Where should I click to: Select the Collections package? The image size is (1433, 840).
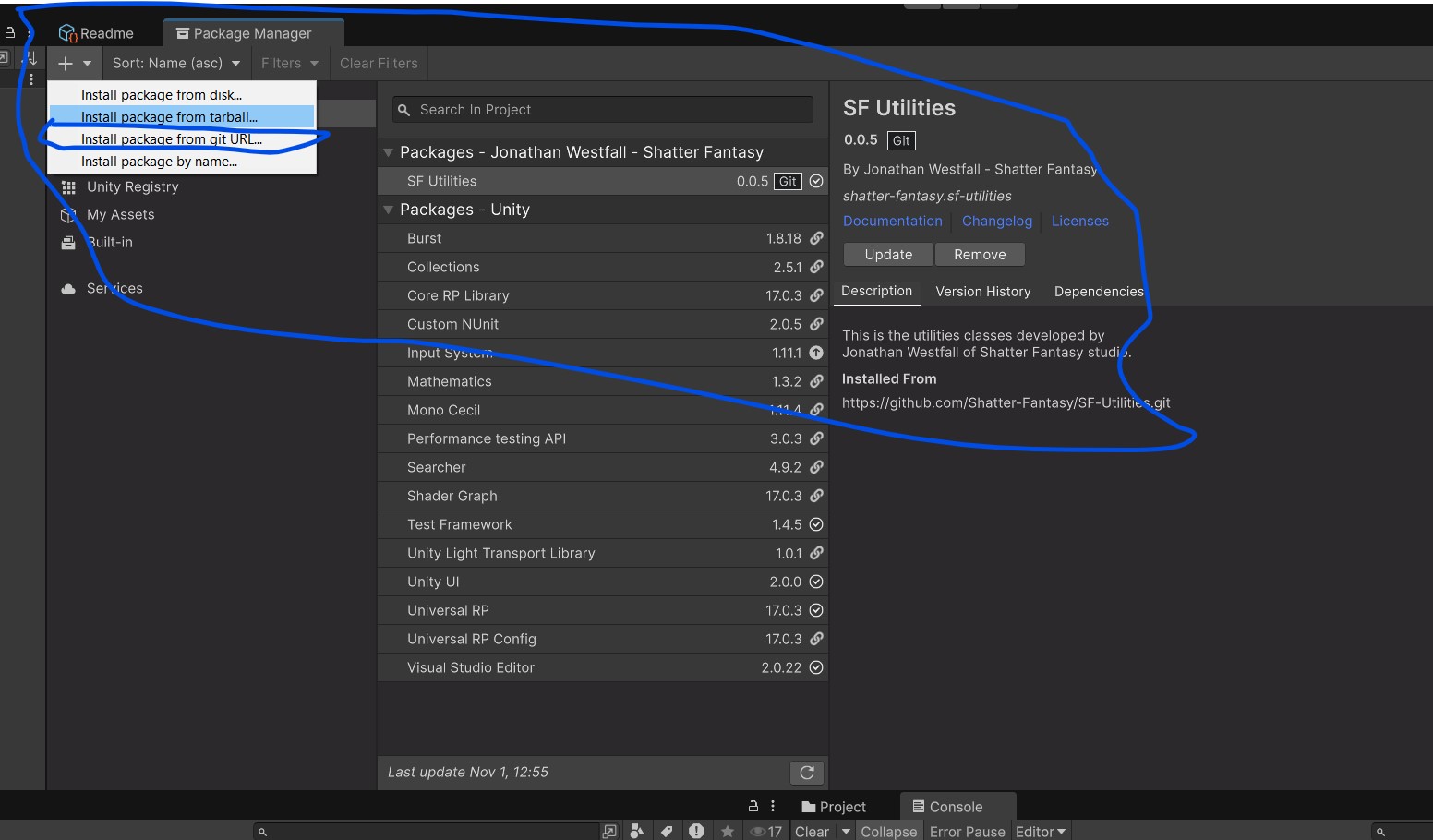[x=603, y=267]
